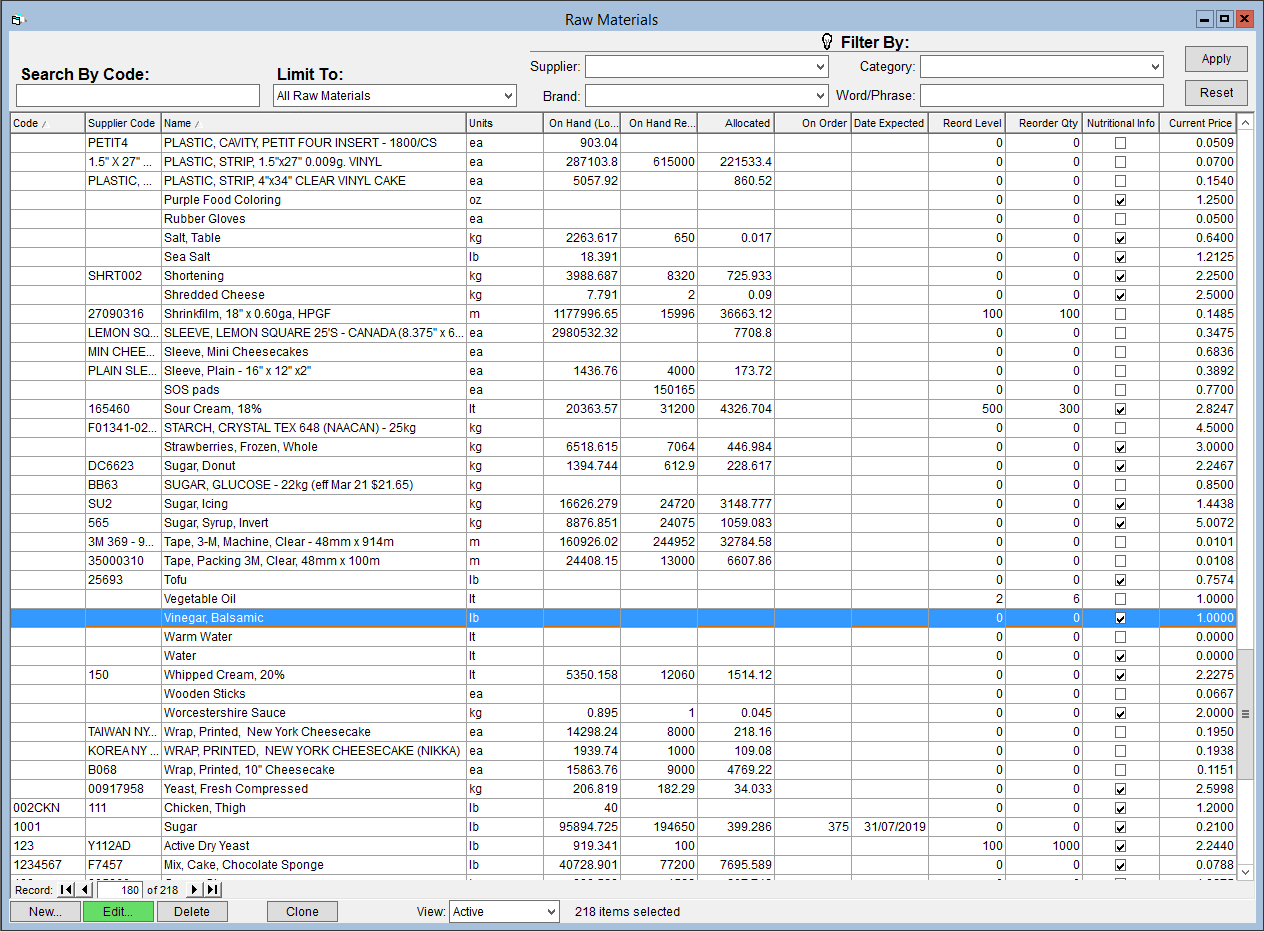Click the On Order column header
Image resolution: width=1264 pixels, height=932 pixels.
813,123
